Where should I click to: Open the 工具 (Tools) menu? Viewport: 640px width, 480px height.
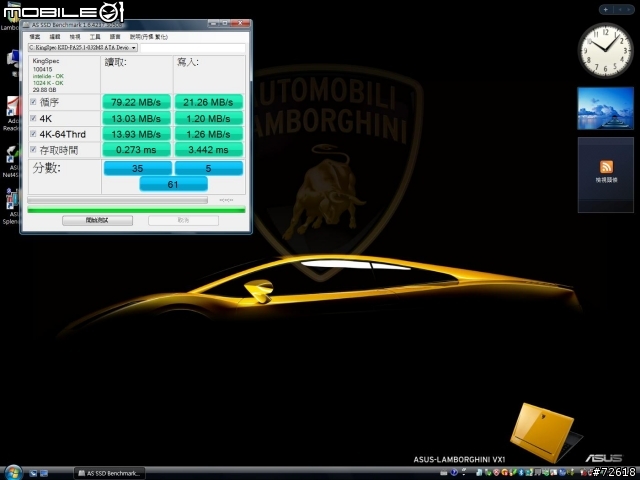(x=95, y=37)
